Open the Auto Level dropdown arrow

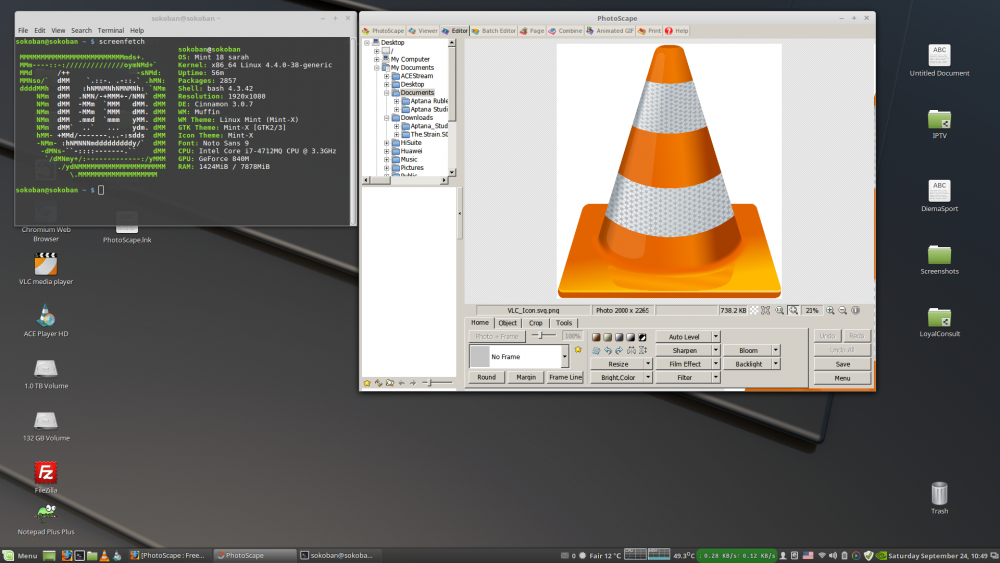pyautogui.click(x=716, y=337)
